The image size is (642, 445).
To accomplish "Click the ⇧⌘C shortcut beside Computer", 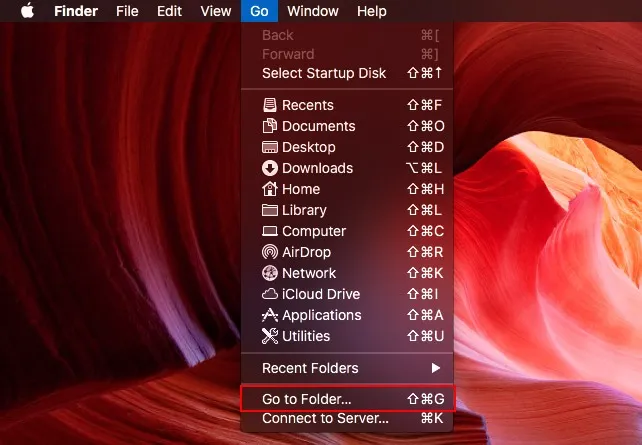I will [425, 231].
